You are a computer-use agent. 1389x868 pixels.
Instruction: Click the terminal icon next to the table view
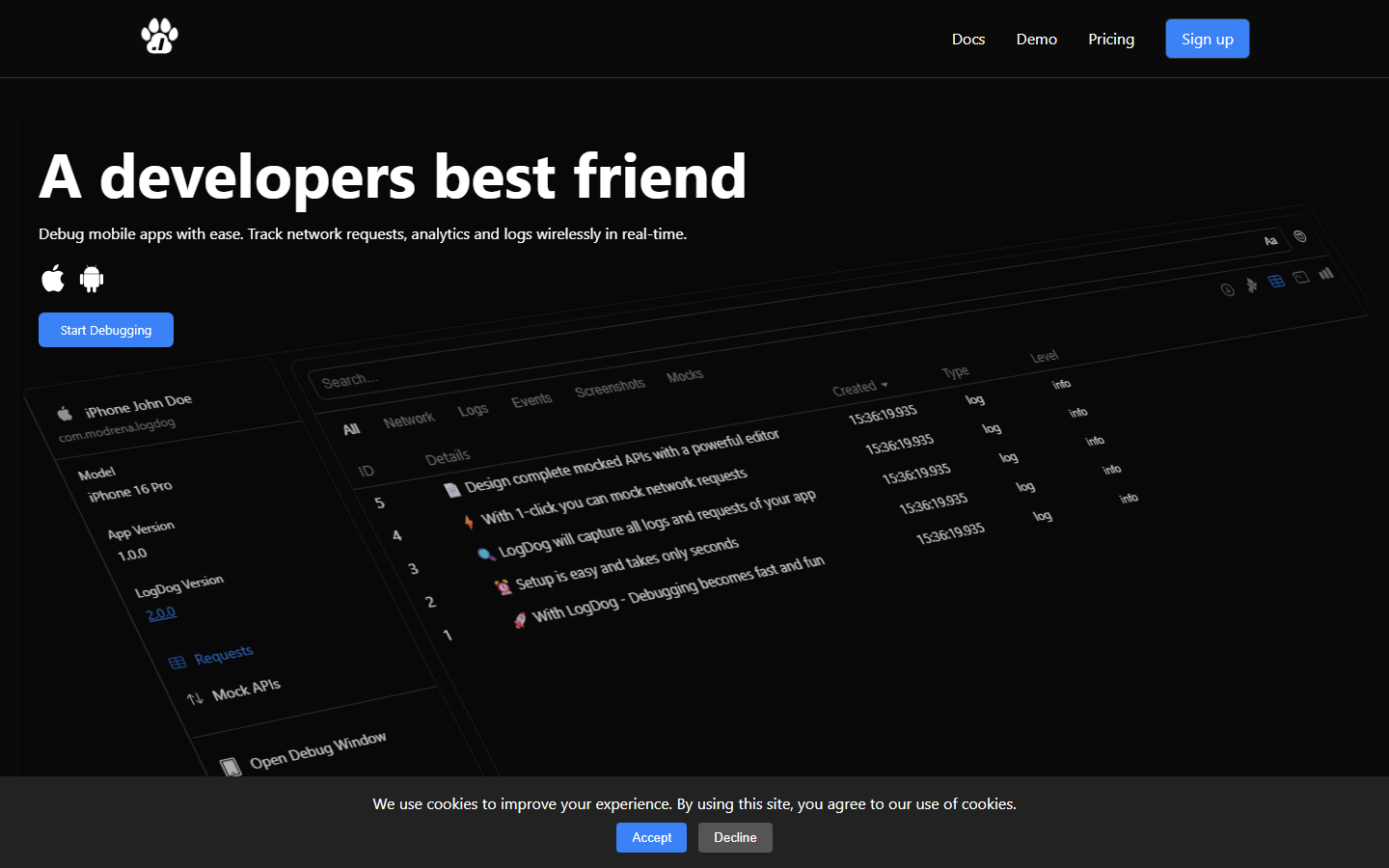pyautogui.click(x=1301, y=277)
